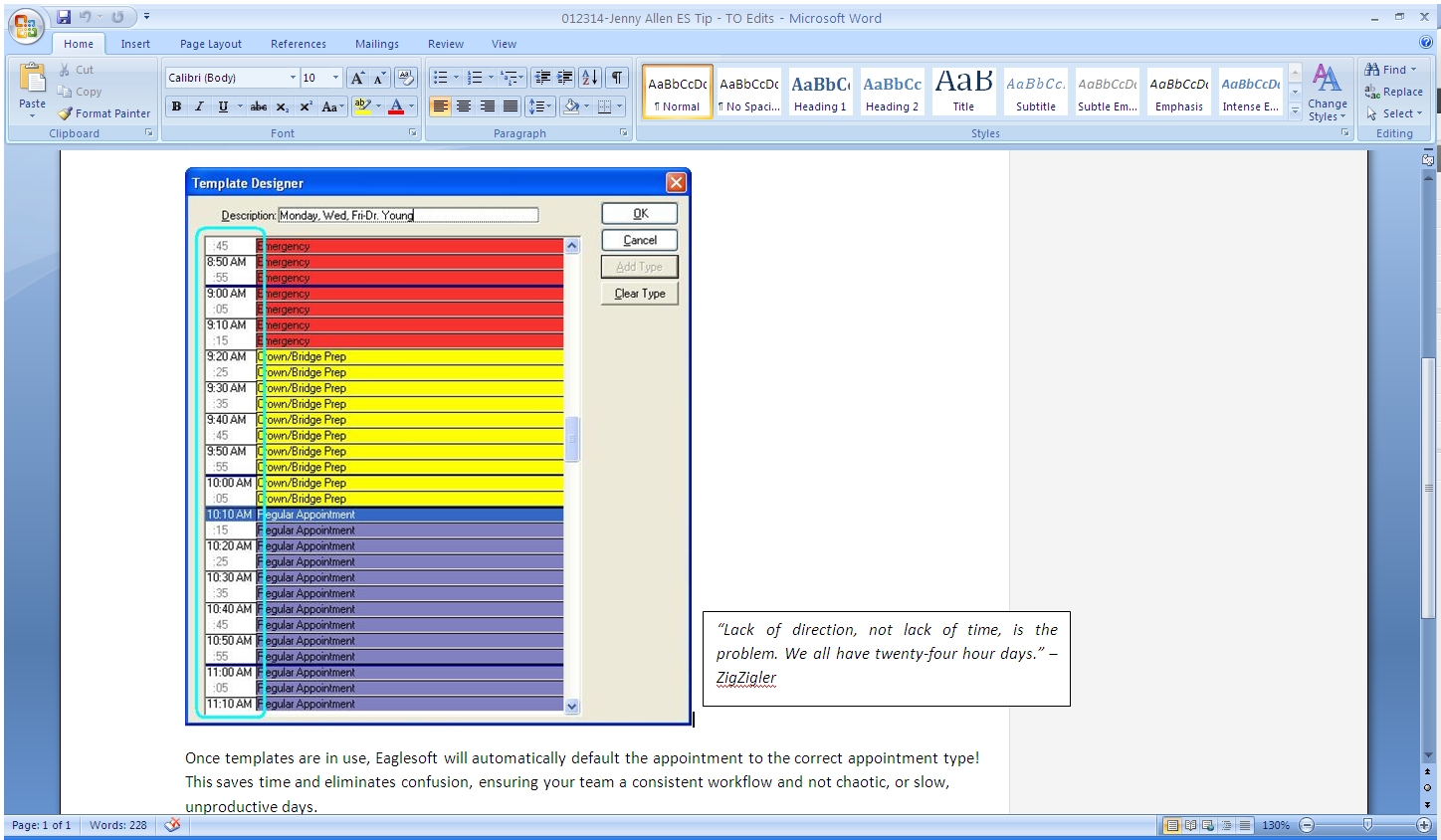Screen dimensions: 1441x840
Task: Open the Clipboard task pane launcher
Action: pos(149,132)
